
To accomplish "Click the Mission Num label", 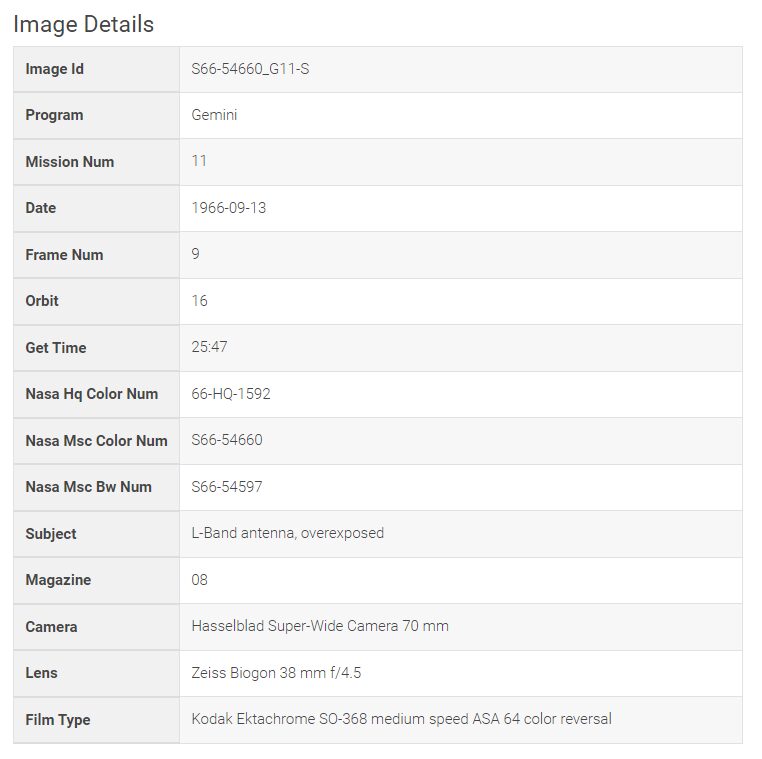I will 69,162.
